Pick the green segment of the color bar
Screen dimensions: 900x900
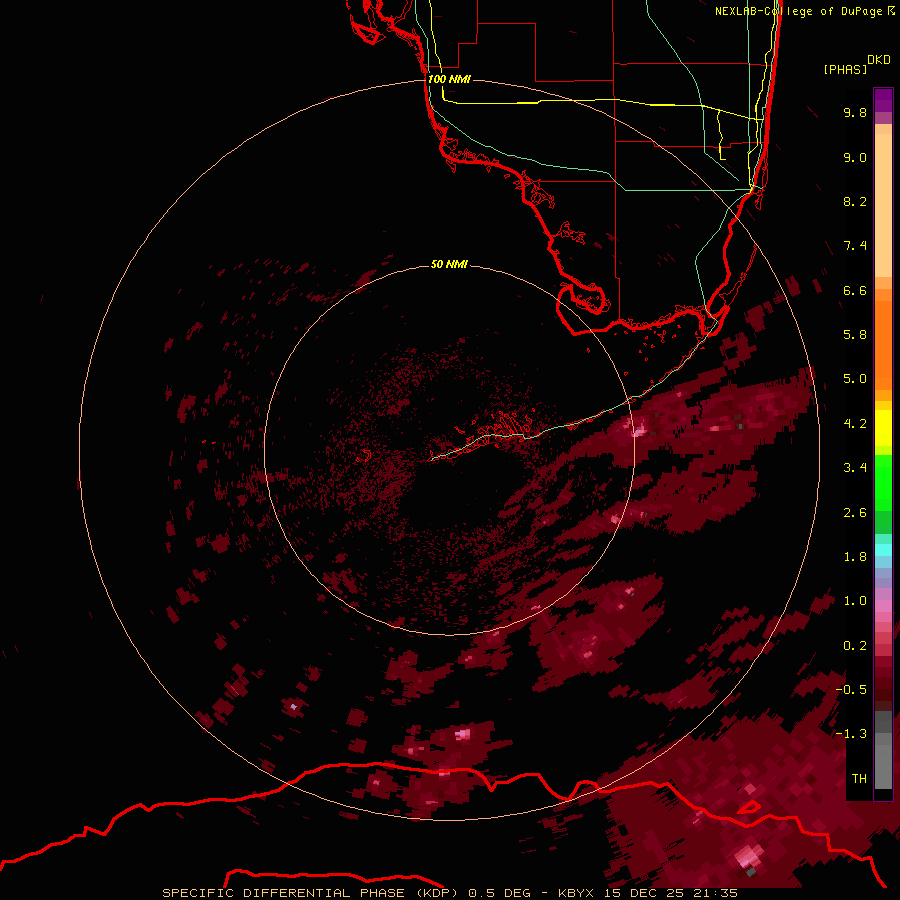883,482
